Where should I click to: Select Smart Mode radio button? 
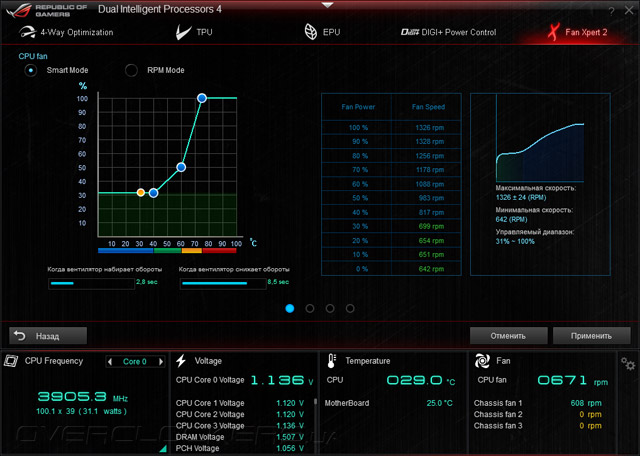[31, 70]
